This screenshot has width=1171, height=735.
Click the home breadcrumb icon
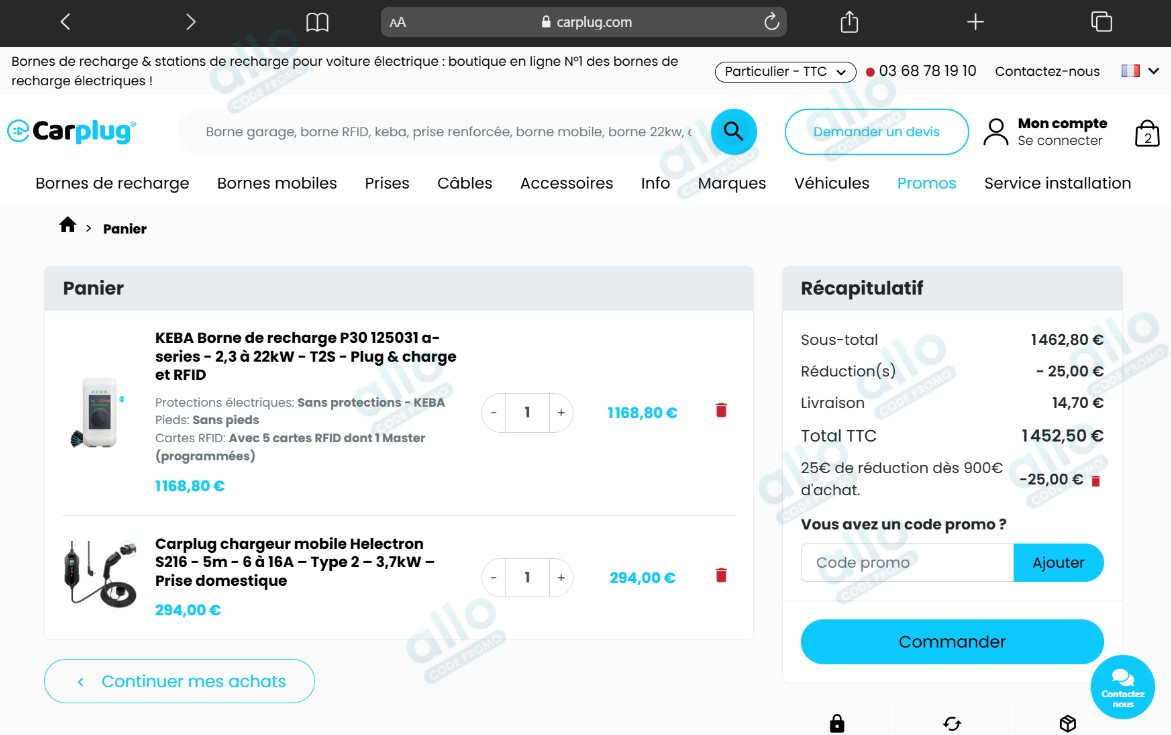click(68, 225)
